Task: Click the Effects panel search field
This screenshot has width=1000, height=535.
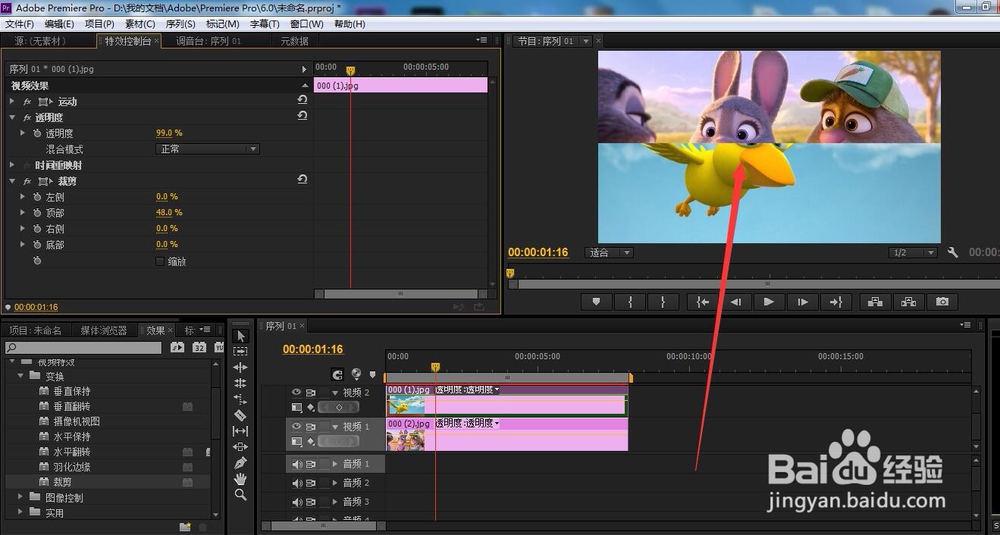Action: coord(83,348)
